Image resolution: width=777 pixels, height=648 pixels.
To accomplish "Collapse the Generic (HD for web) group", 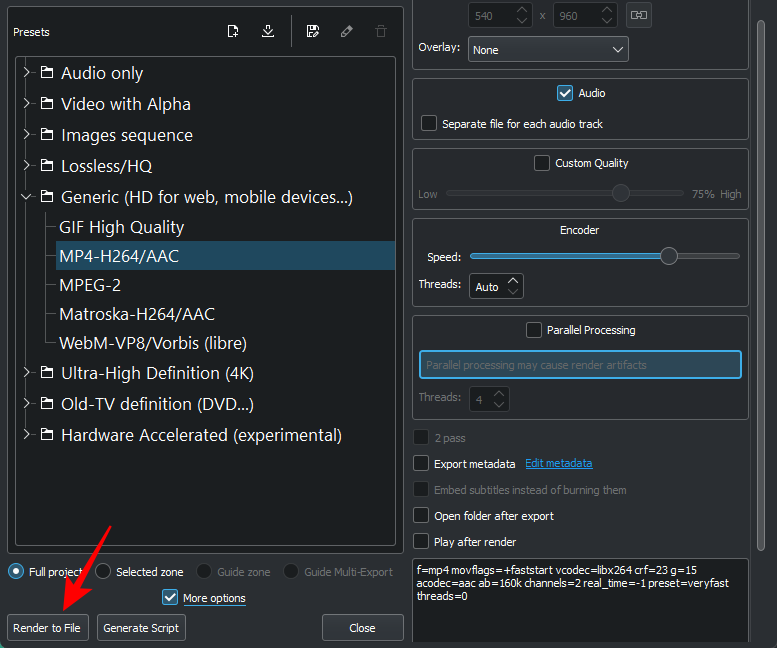I will (x=26, y=197).
